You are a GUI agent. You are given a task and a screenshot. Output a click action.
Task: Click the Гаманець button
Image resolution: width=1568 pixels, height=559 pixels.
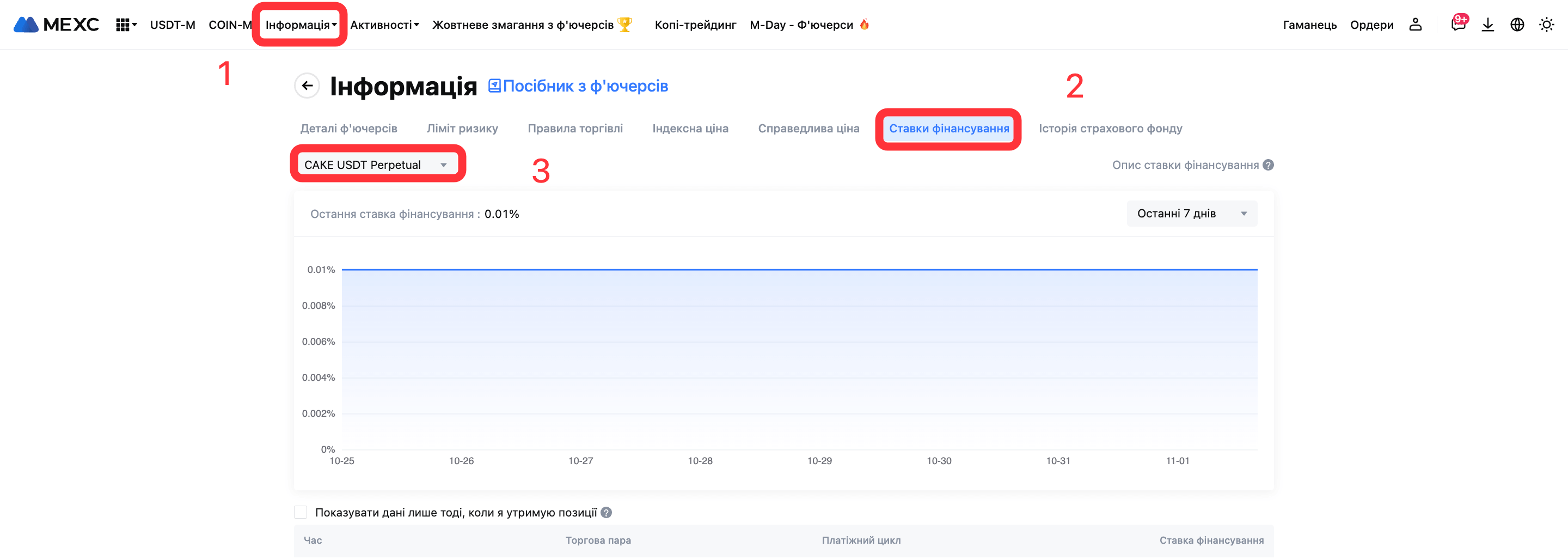coord(1309,25)
